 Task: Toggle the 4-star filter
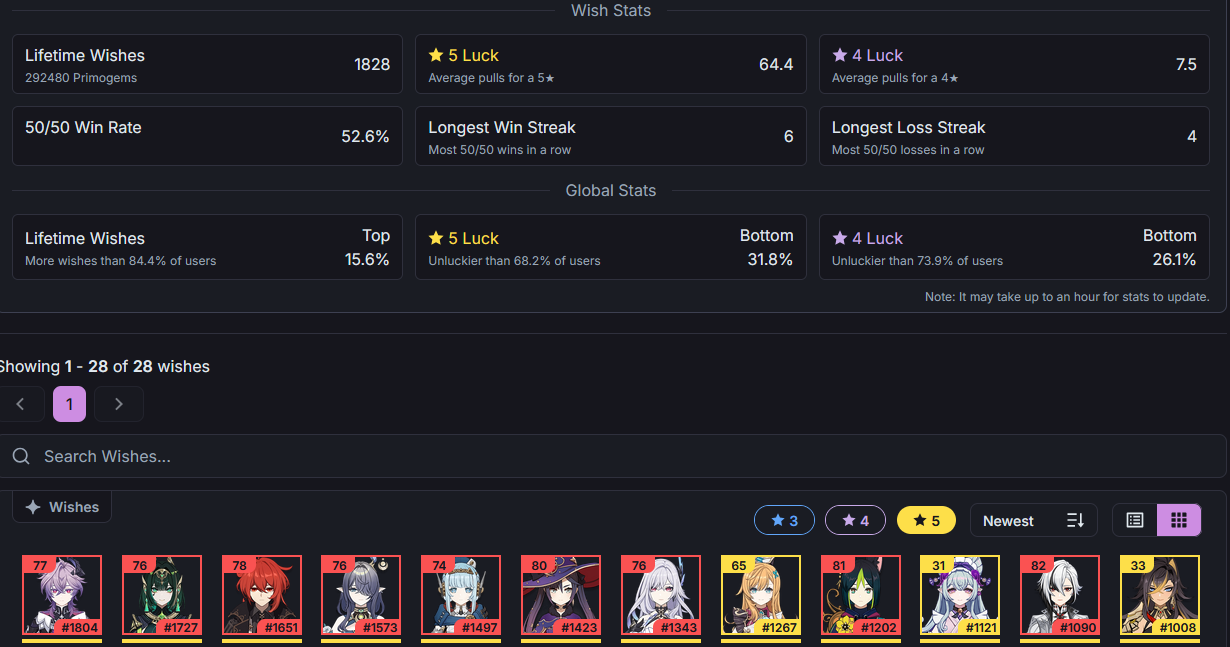[855, 520]
